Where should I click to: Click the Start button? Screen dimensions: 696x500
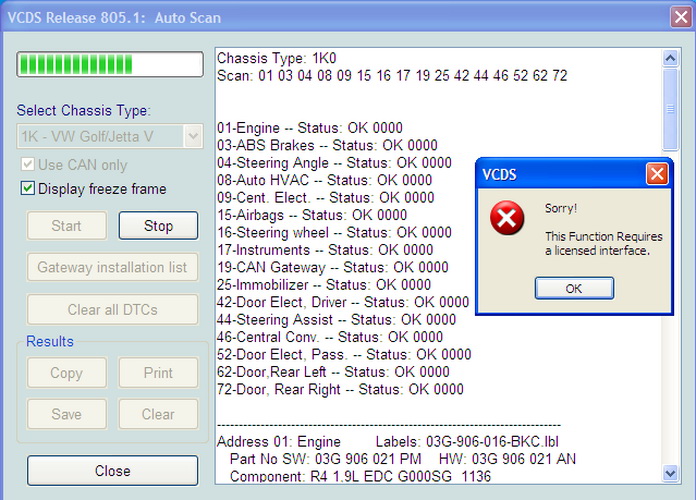tap(67, 226)
